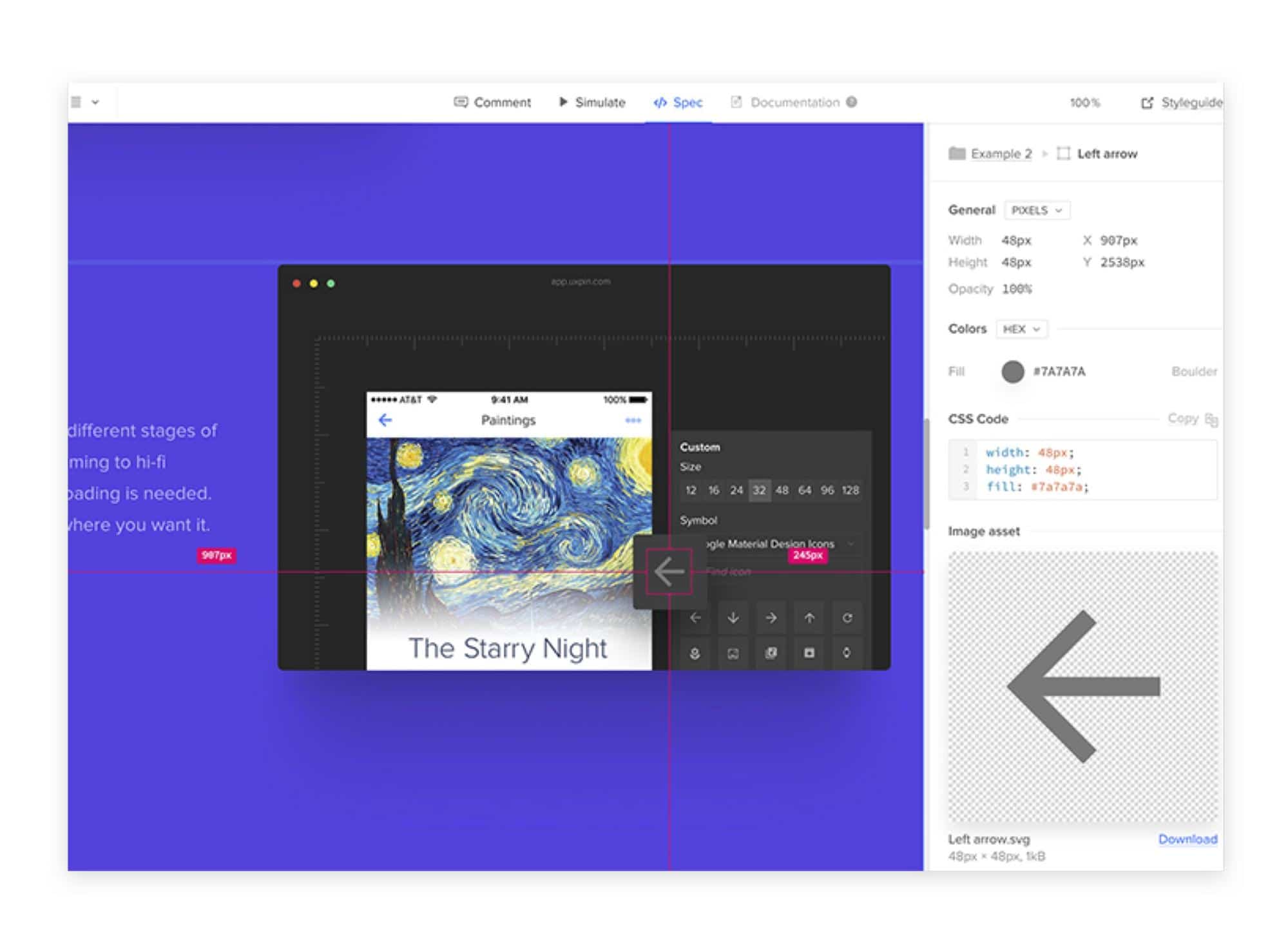Switch to Comment mode

point(492,102)
